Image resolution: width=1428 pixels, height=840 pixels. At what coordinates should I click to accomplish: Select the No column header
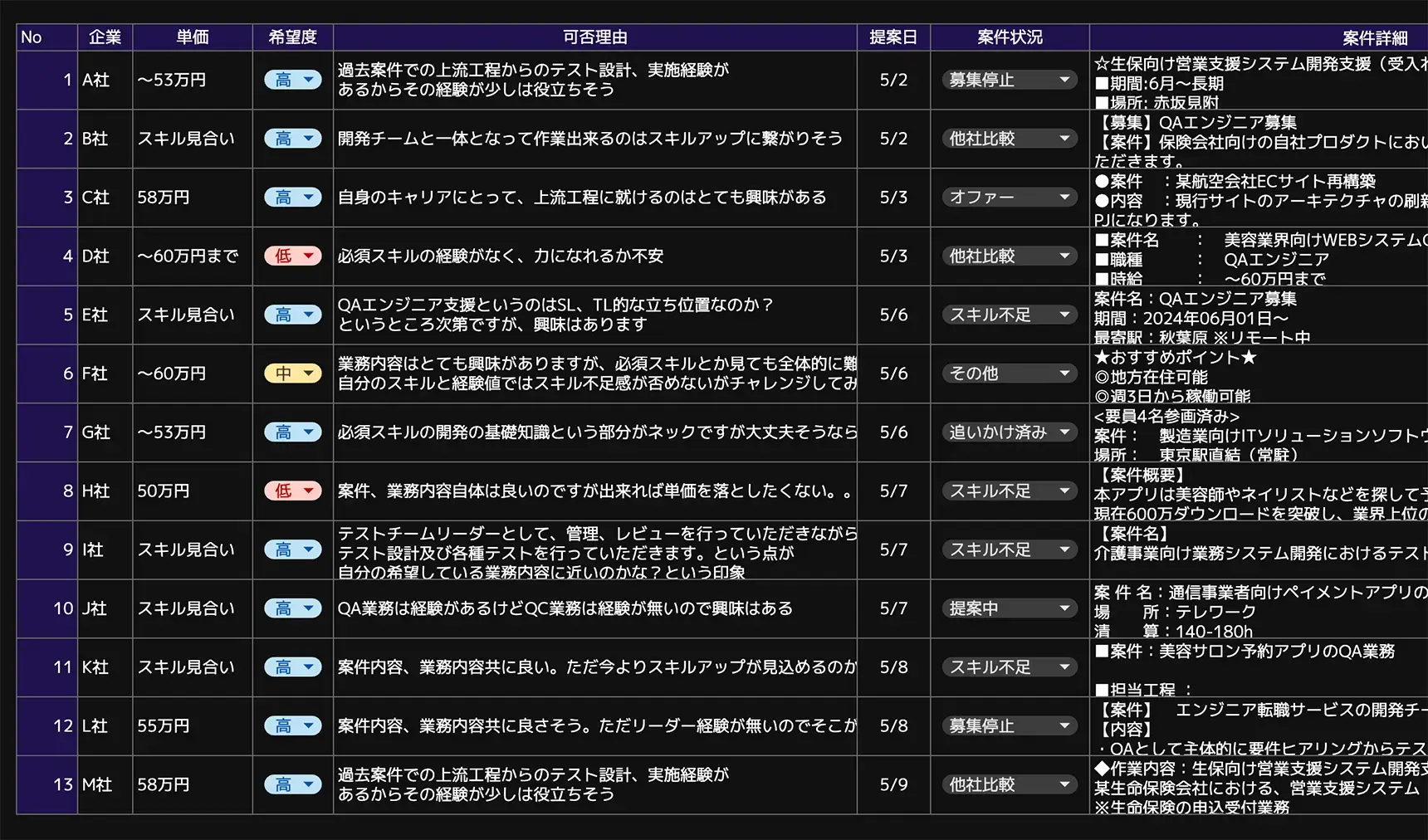(47, 37)
